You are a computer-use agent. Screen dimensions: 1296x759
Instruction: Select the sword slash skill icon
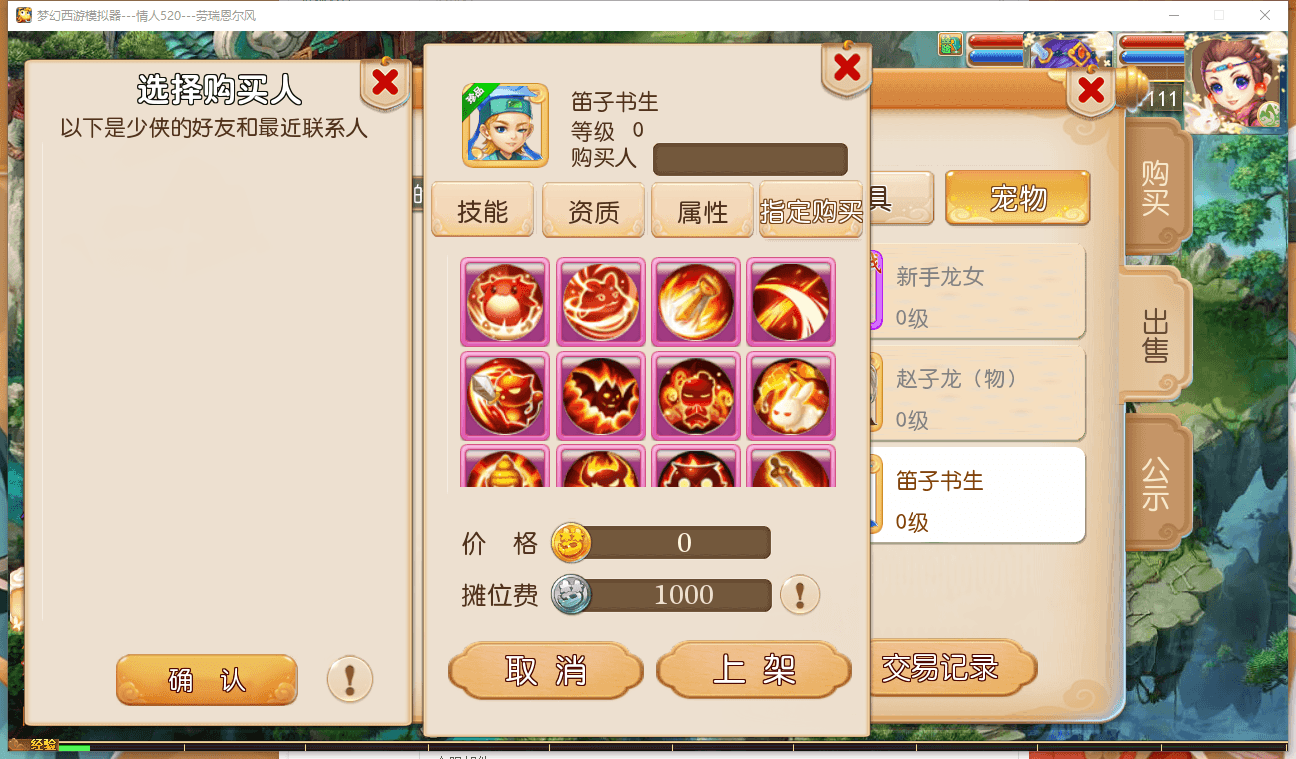point(791,302)
